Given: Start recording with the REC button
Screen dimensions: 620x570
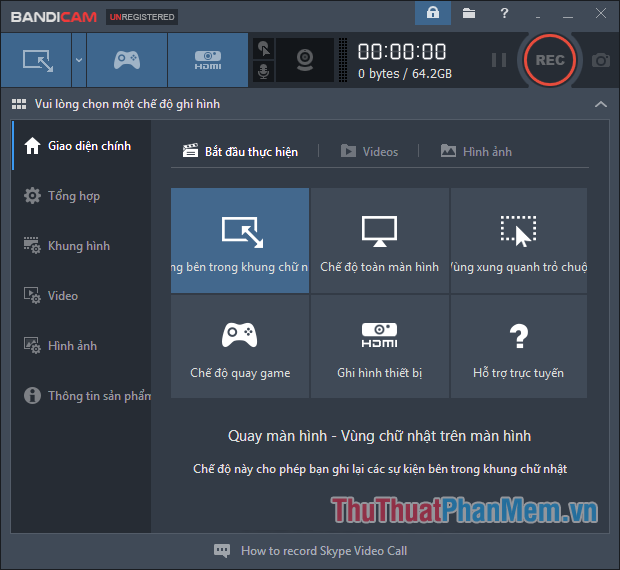Looking at the screenshot, I should tap(550, 60).
